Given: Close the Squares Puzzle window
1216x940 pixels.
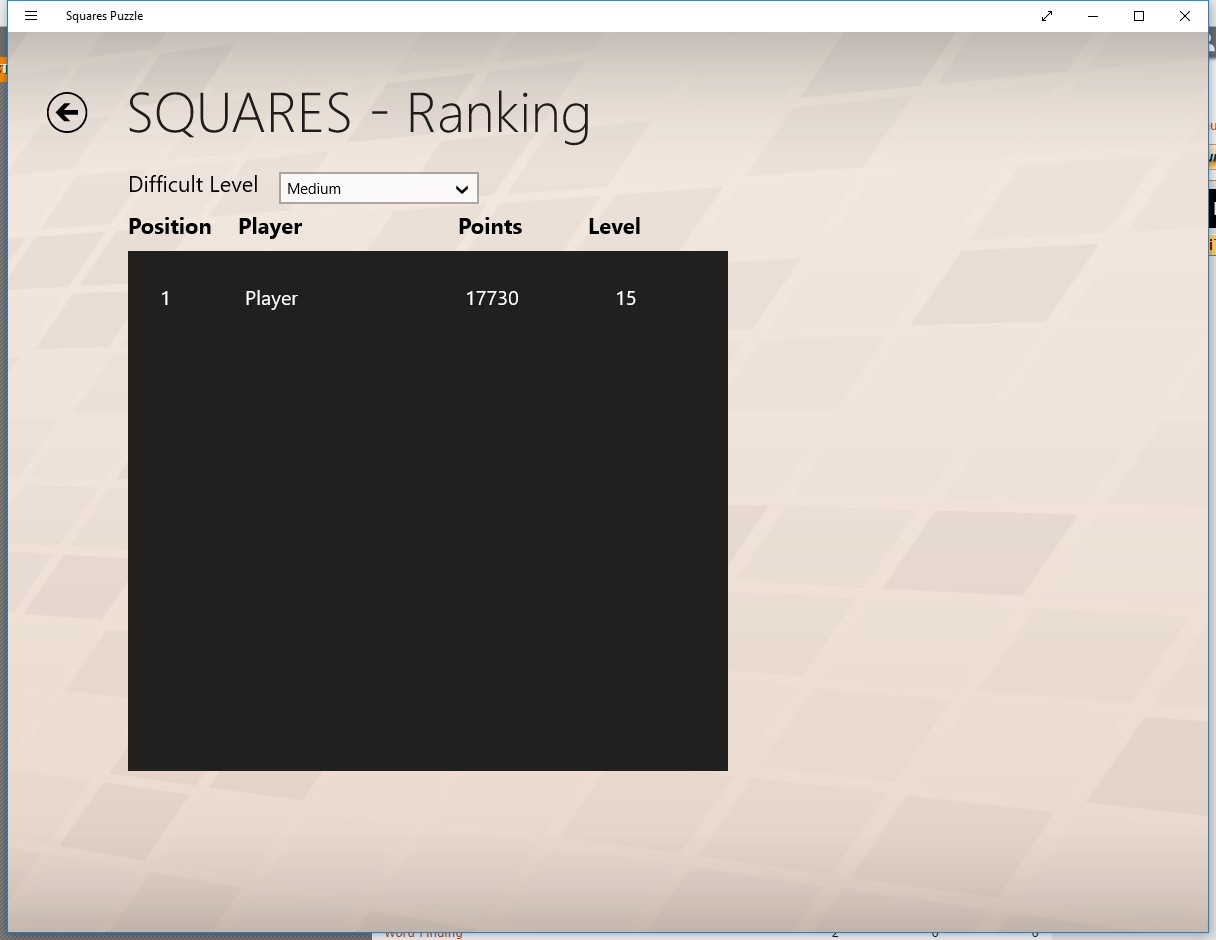Looking at the screenshot, I should [x=1185, y=16].
